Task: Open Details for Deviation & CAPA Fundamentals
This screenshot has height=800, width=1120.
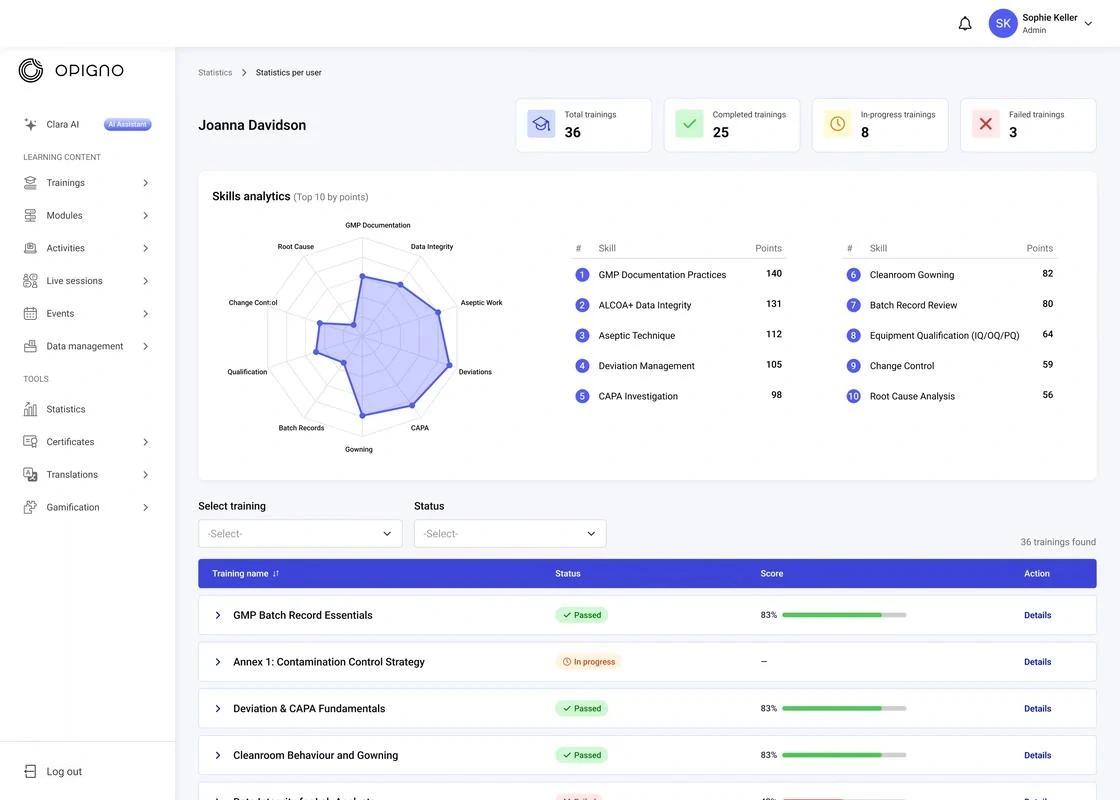Action: (x=1037, y=709)
